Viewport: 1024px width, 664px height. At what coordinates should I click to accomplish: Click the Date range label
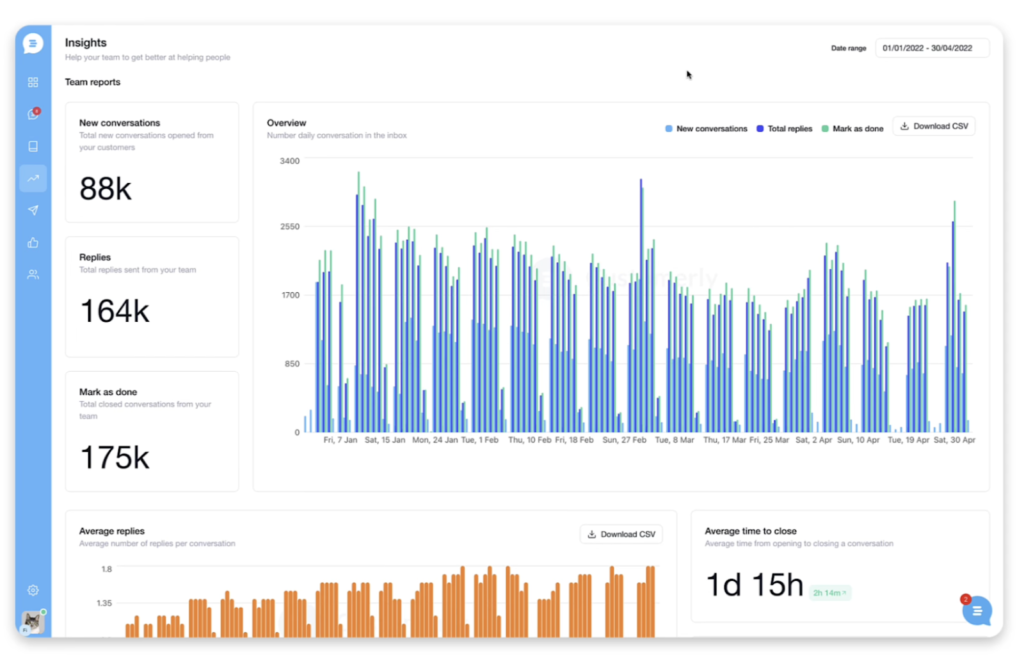848,48
